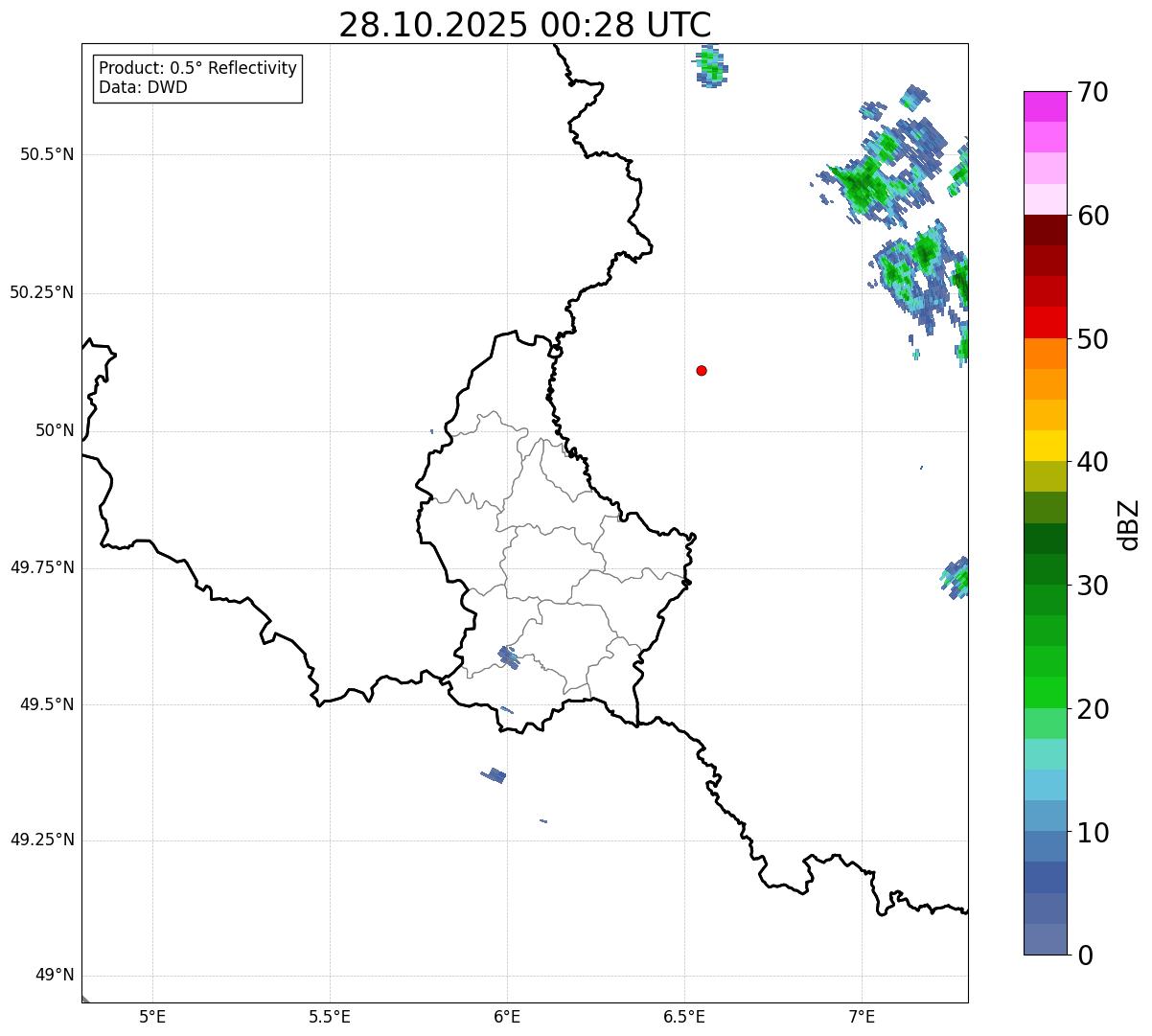This screenshot has width=1152, height=1036.
Task: Click the latitude label "50.5°N"
Action: 47,154
